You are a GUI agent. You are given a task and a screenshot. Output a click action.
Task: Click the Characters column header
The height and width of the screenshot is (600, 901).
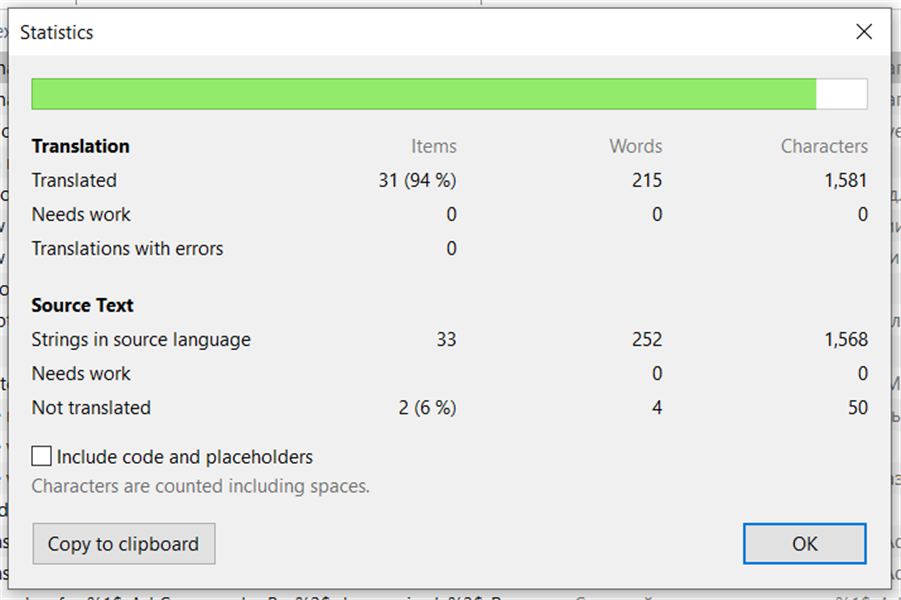pyautogui.click(x=824, y=147)
